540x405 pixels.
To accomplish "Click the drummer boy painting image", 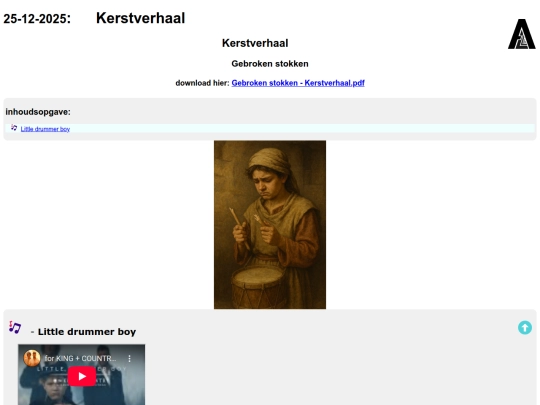I will [x=270, y=225].
